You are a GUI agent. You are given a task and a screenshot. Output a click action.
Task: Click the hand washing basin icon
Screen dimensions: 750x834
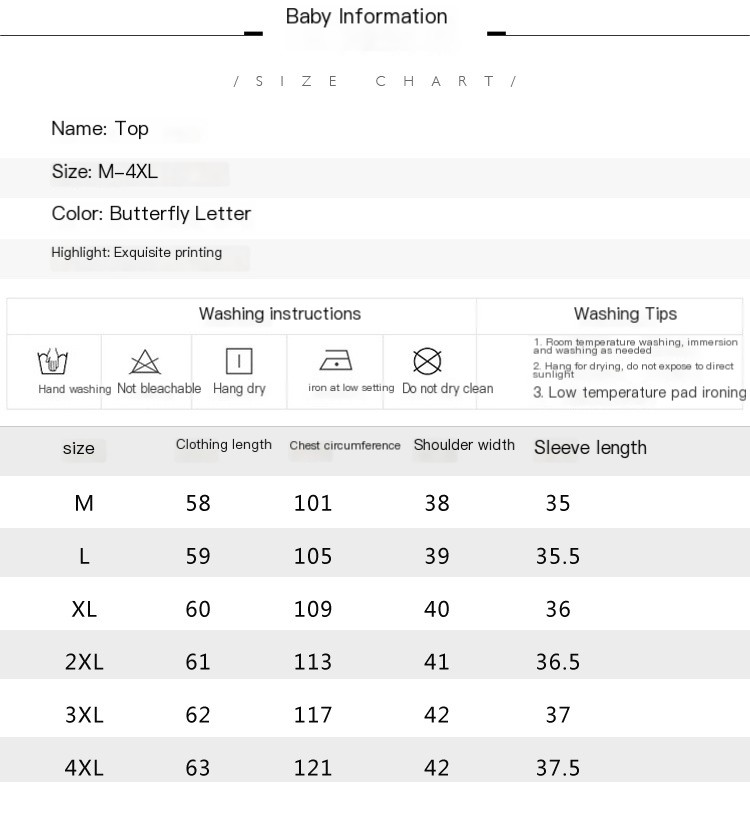[x=53, y=361]
